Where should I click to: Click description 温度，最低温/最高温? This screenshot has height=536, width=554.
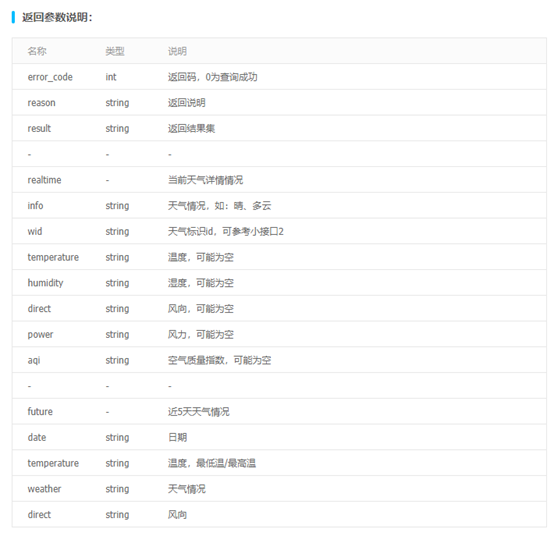click(x=212, y=463)
